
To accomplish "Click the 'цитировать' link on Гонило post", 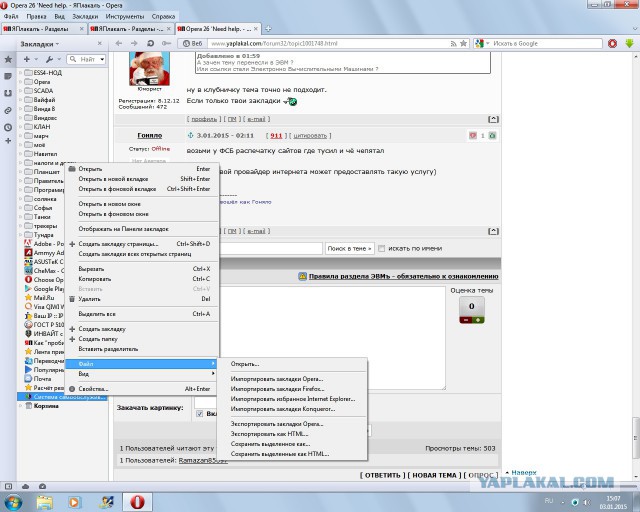I will pyautogui.click(x=310, y=136).
